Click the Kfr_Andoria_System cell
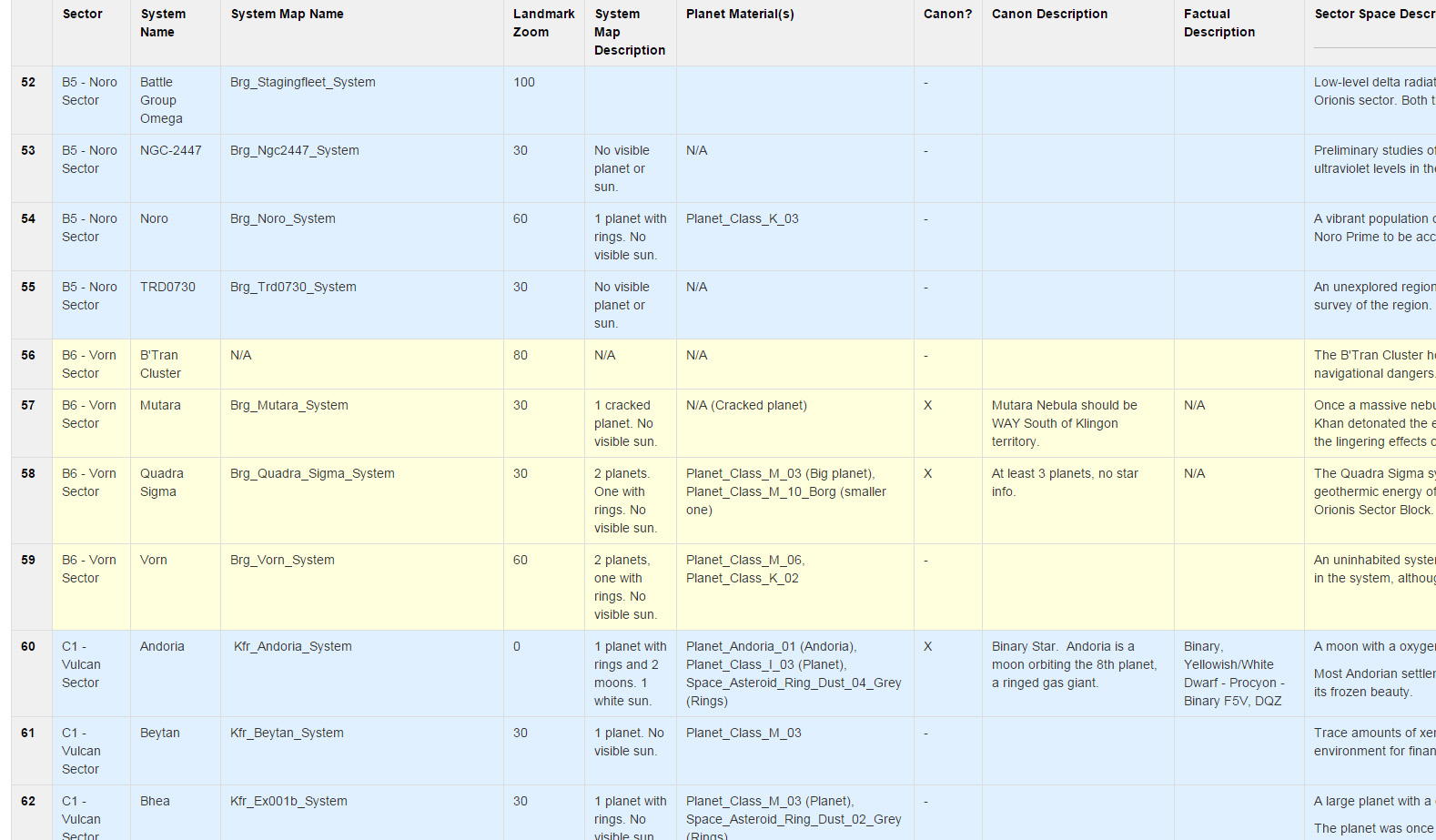 tap(362, 673)
